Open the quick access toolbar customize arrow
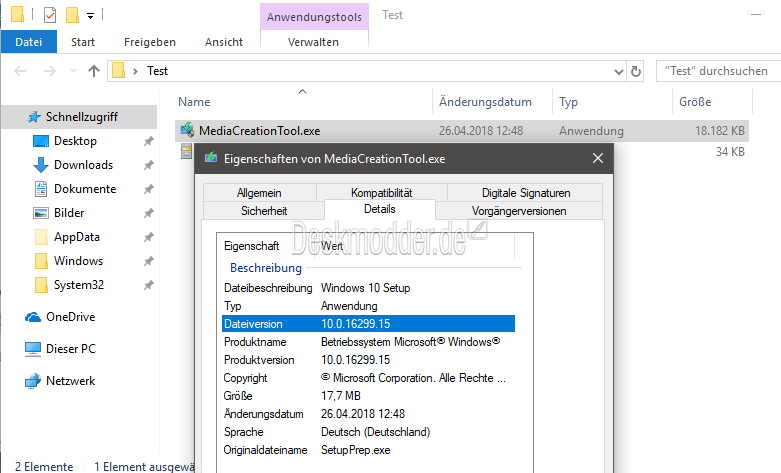The width and height of the screenshot is (781, 473). pyautogui.click(x=90, y=16)
